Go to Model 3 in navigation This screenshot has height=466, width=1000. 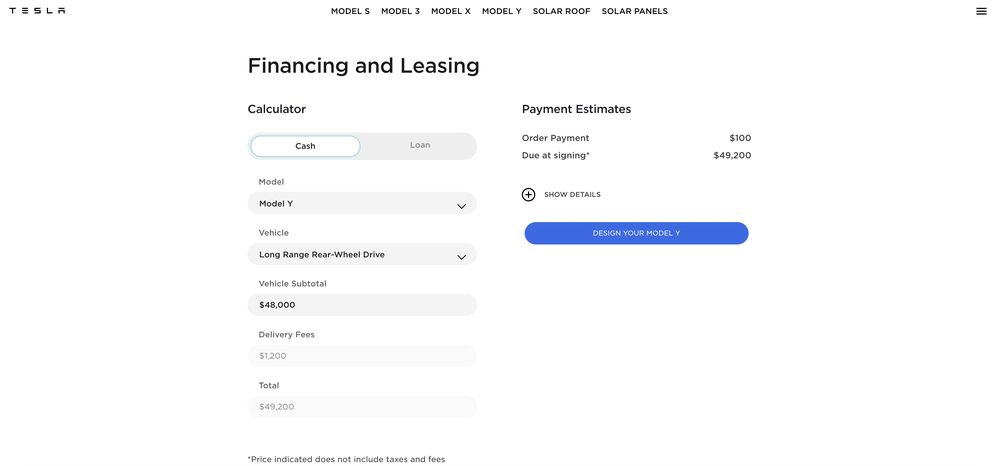[400, 11]
